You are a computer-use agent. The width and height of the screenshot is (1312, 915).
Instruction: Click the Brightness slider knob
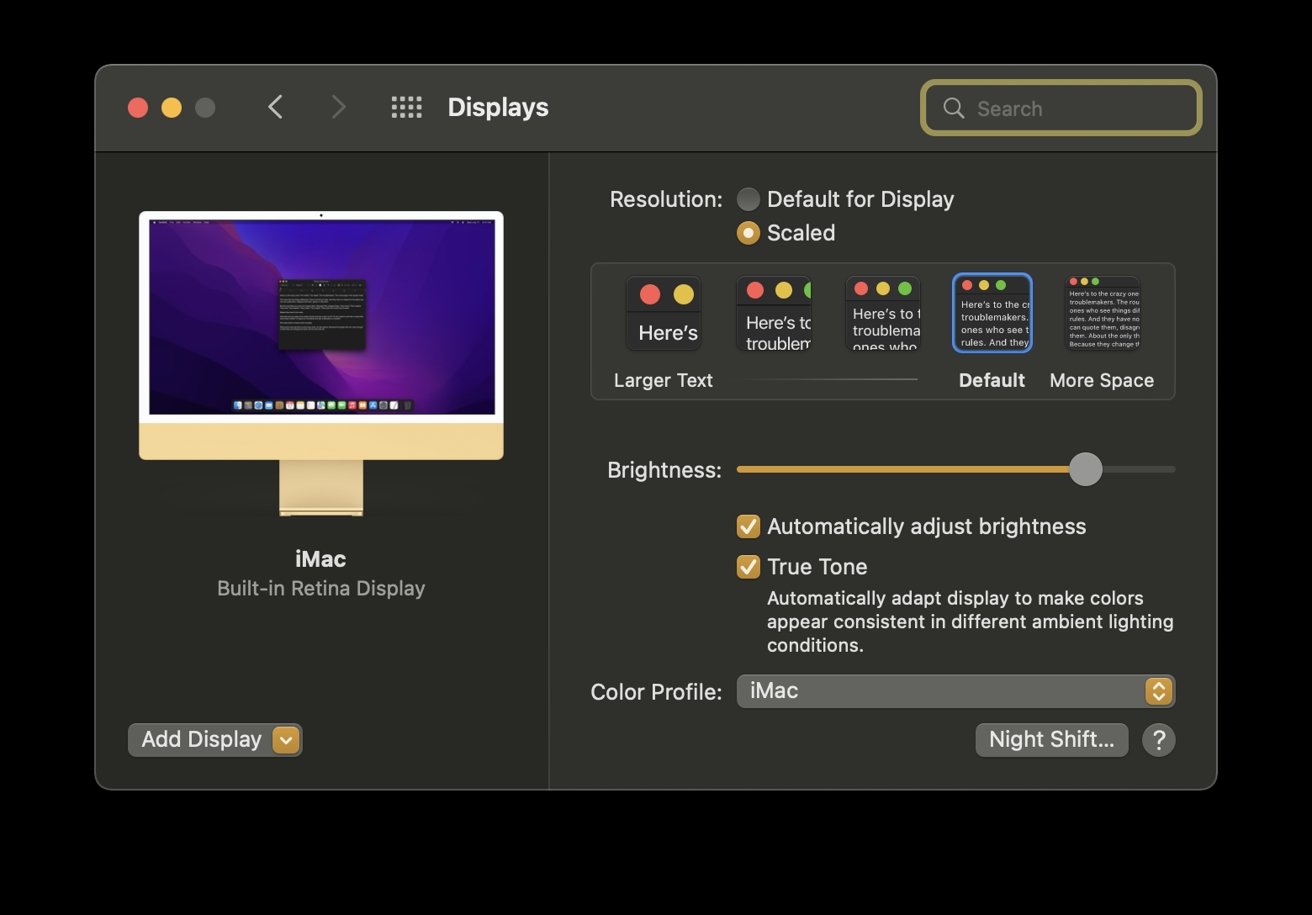[1085, 469]
